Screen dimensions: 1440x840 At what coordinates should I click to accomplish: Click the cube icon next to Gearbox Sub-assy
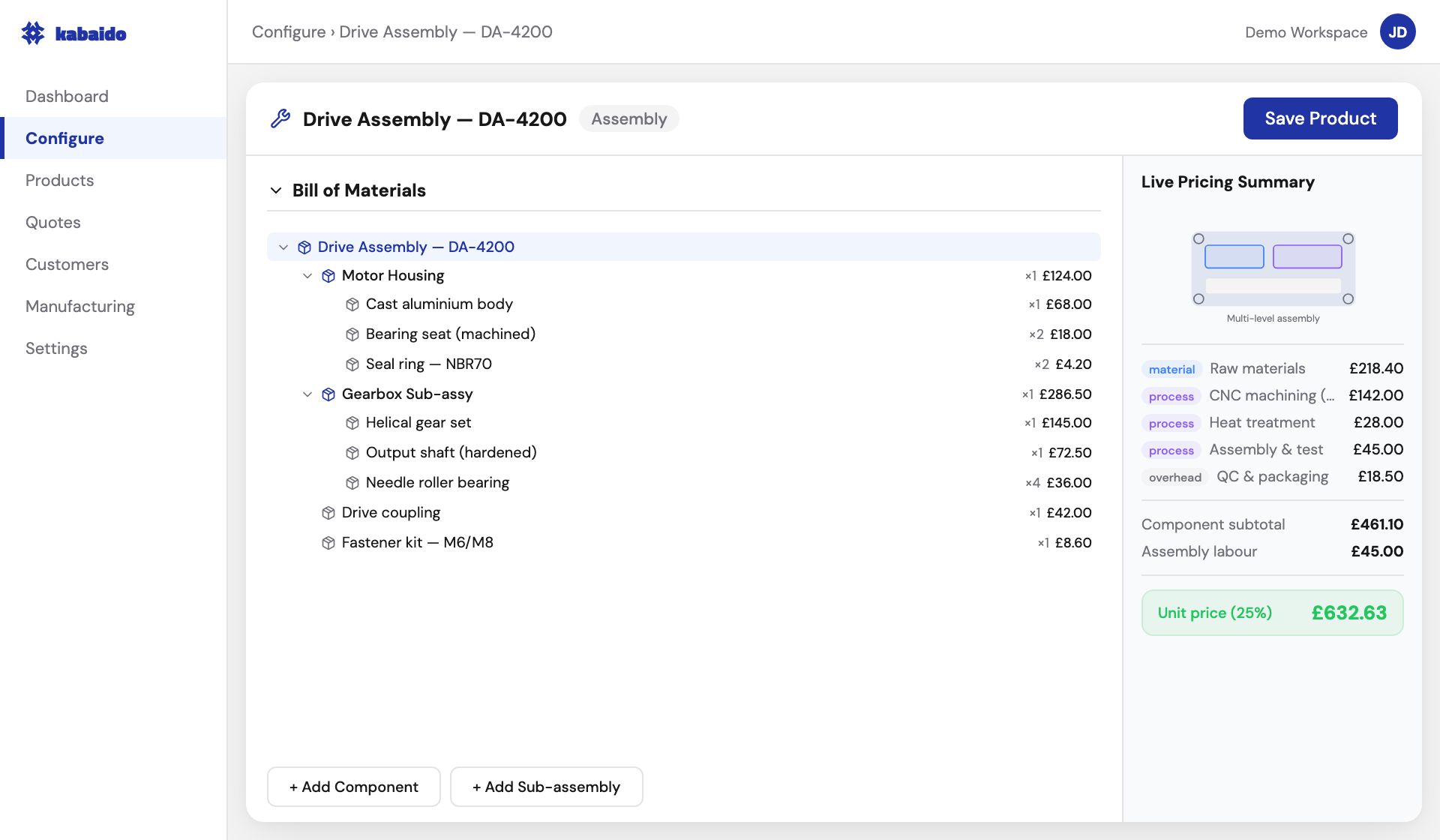(x=328, y=394)
